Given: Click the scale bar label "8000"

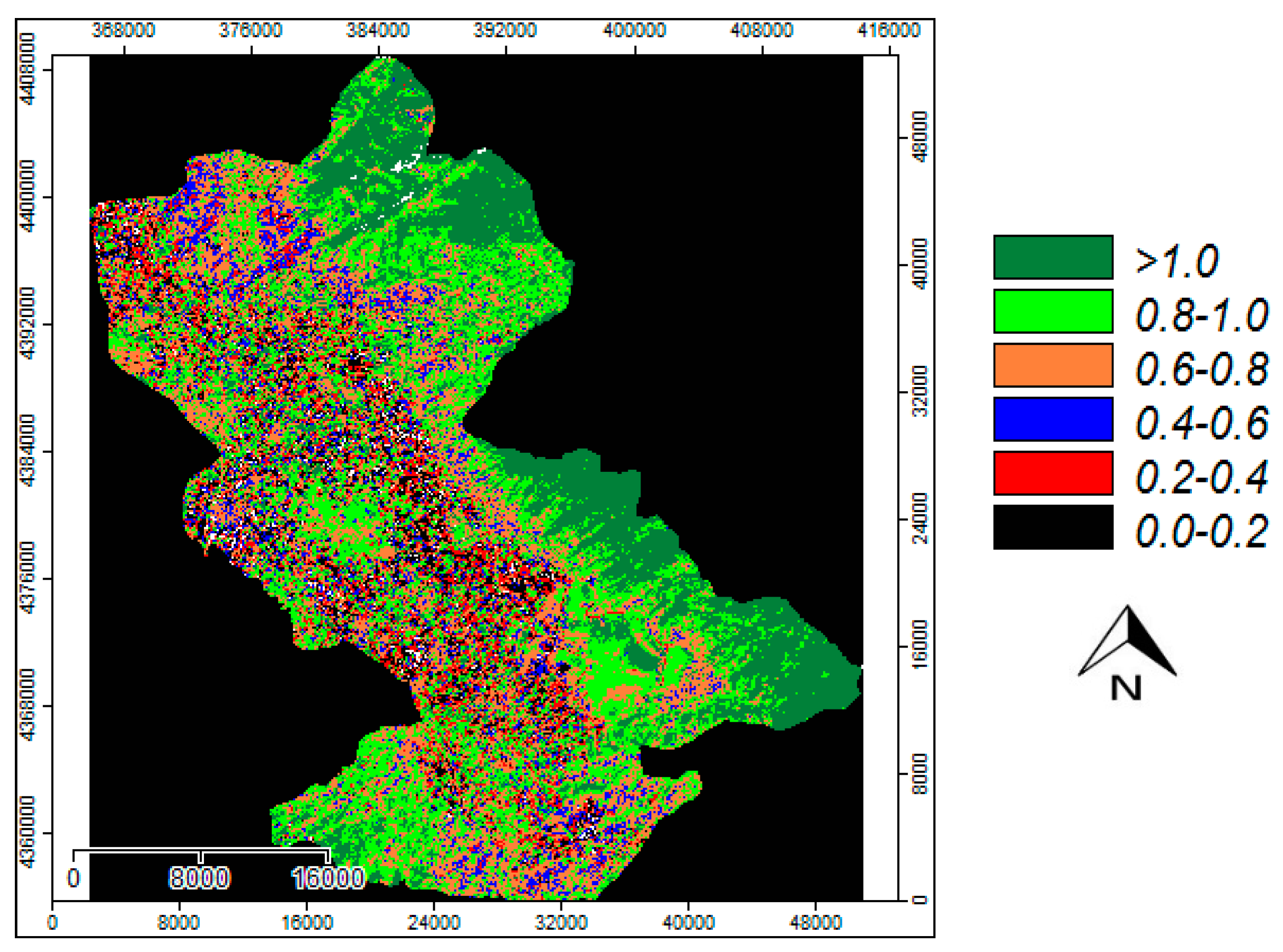Looking at the screenshot, I should (x=200, y=878).
